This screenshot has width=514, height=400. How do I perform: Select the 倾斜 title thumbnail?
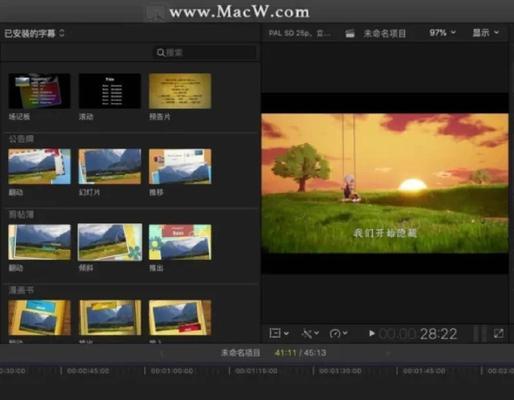click(110, 242)
